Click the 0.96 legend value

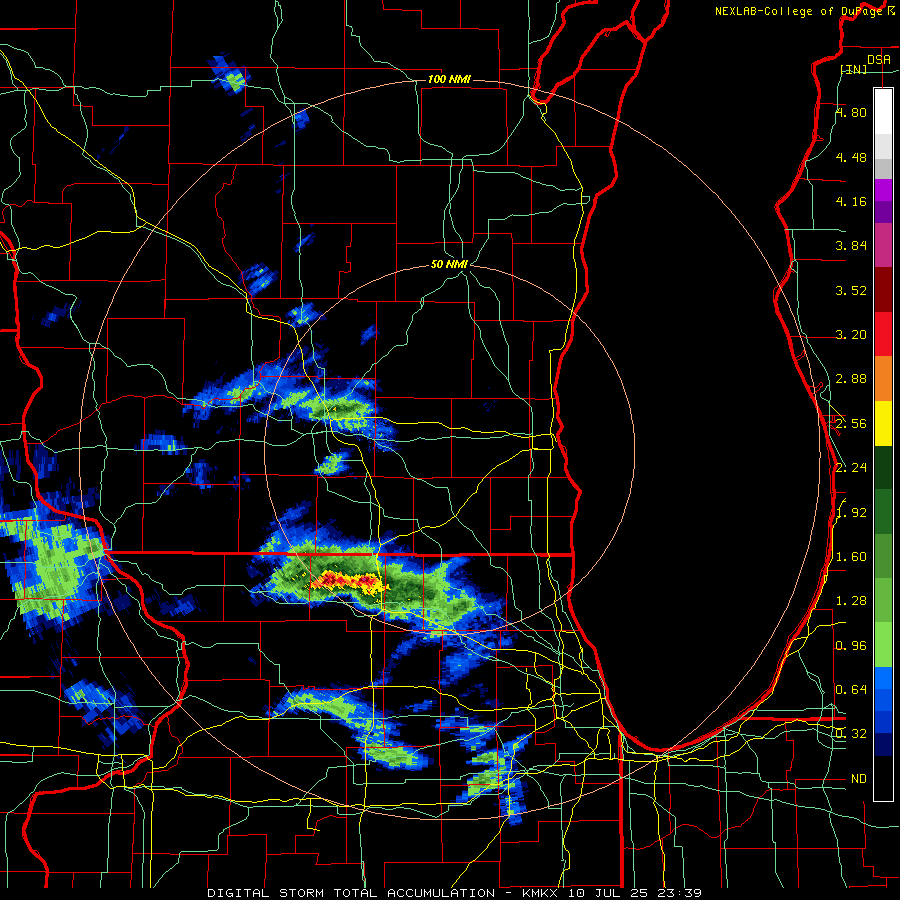851,646
